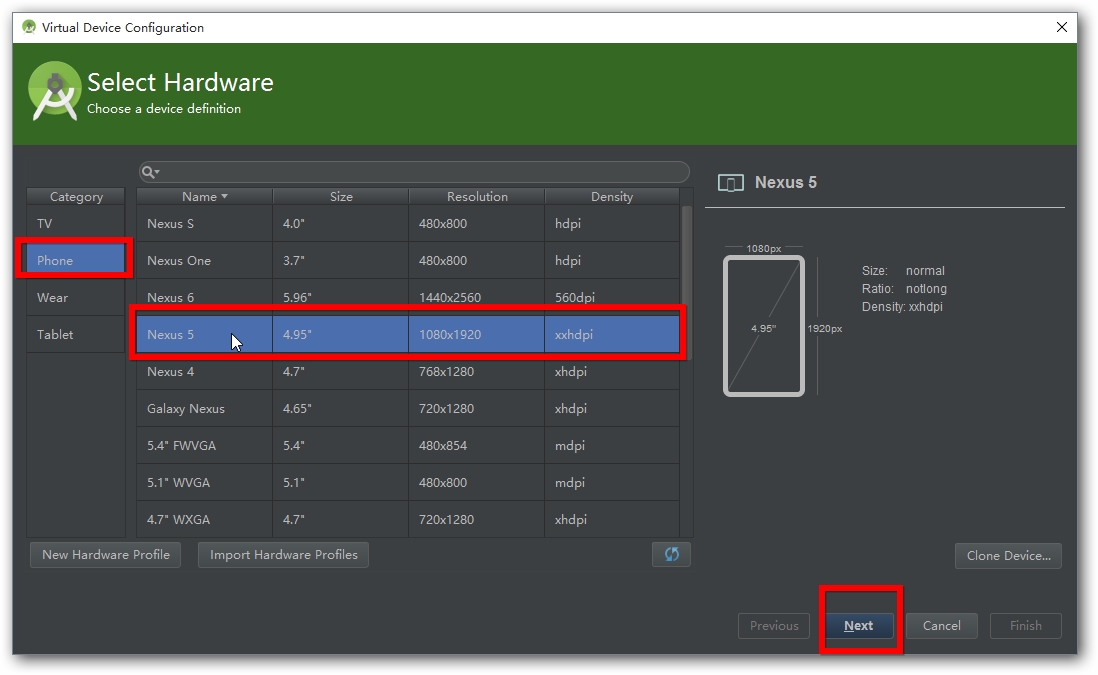This screenshot has width=1098, height=675.
Task: Click the 1080x1920 resolution cell
Action: coord(476,335)
